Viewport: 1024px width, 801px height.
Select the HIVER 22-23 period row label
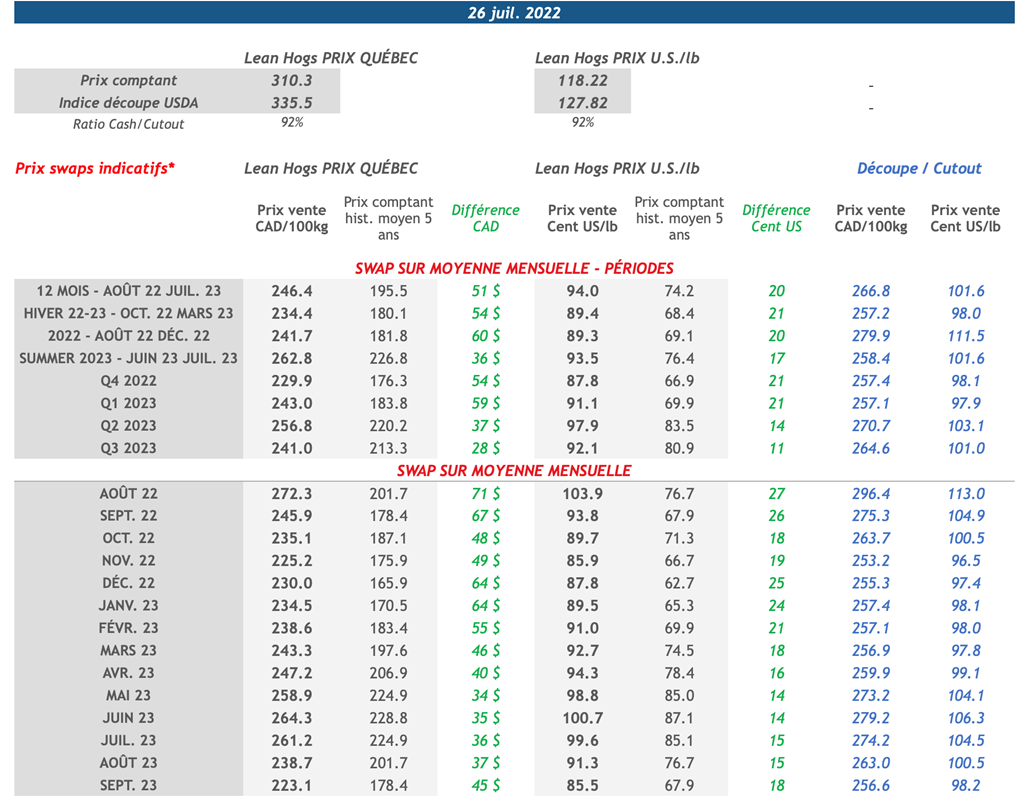128,313
